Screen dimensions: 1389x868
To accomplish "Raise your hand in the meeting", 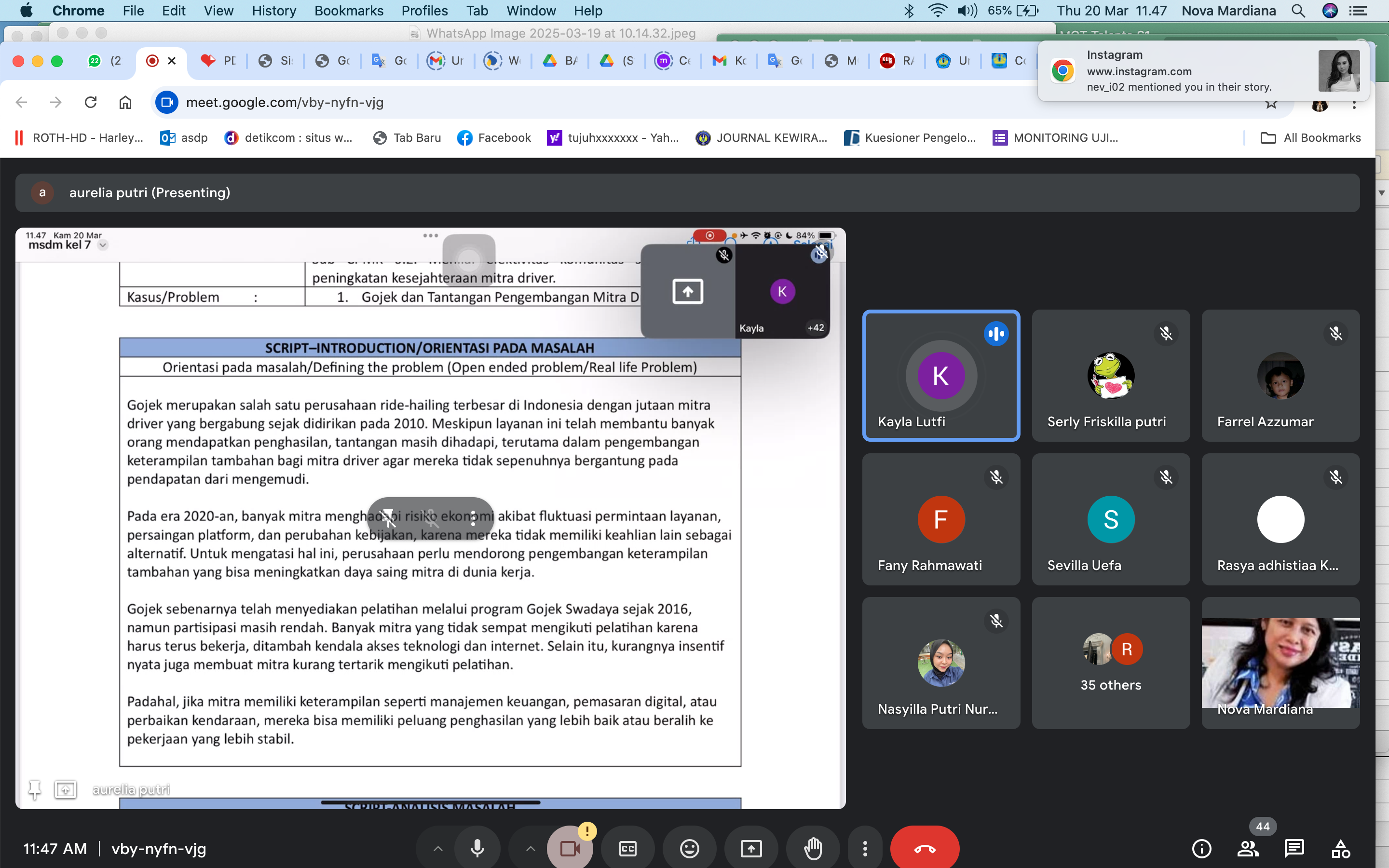I will coord(813,848).
